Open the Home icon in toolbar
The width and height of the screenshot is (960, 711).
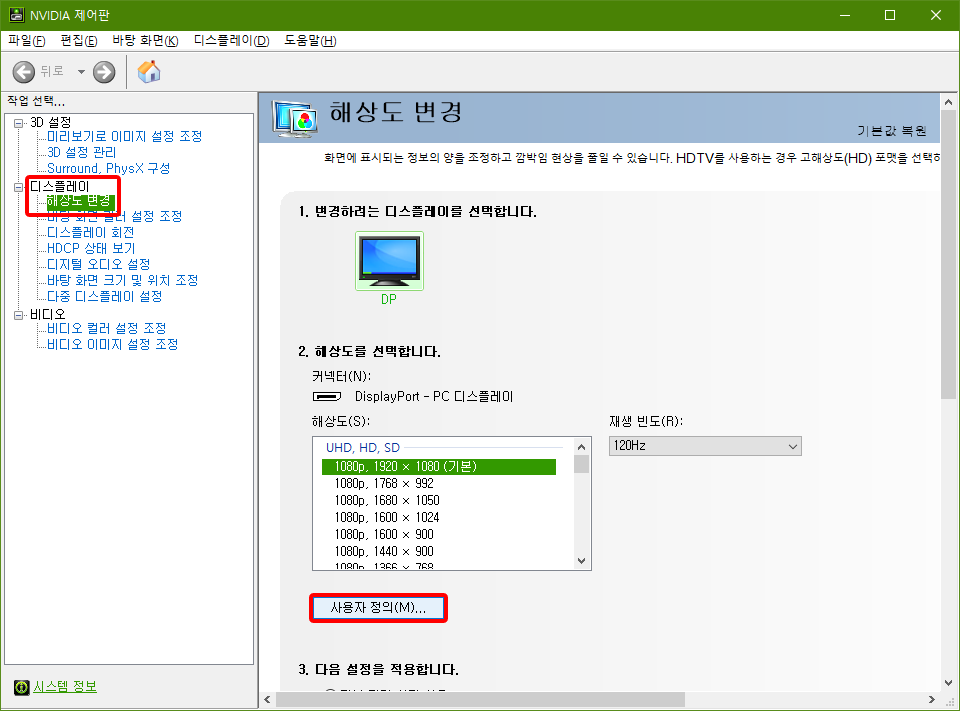tap(149, 72)
